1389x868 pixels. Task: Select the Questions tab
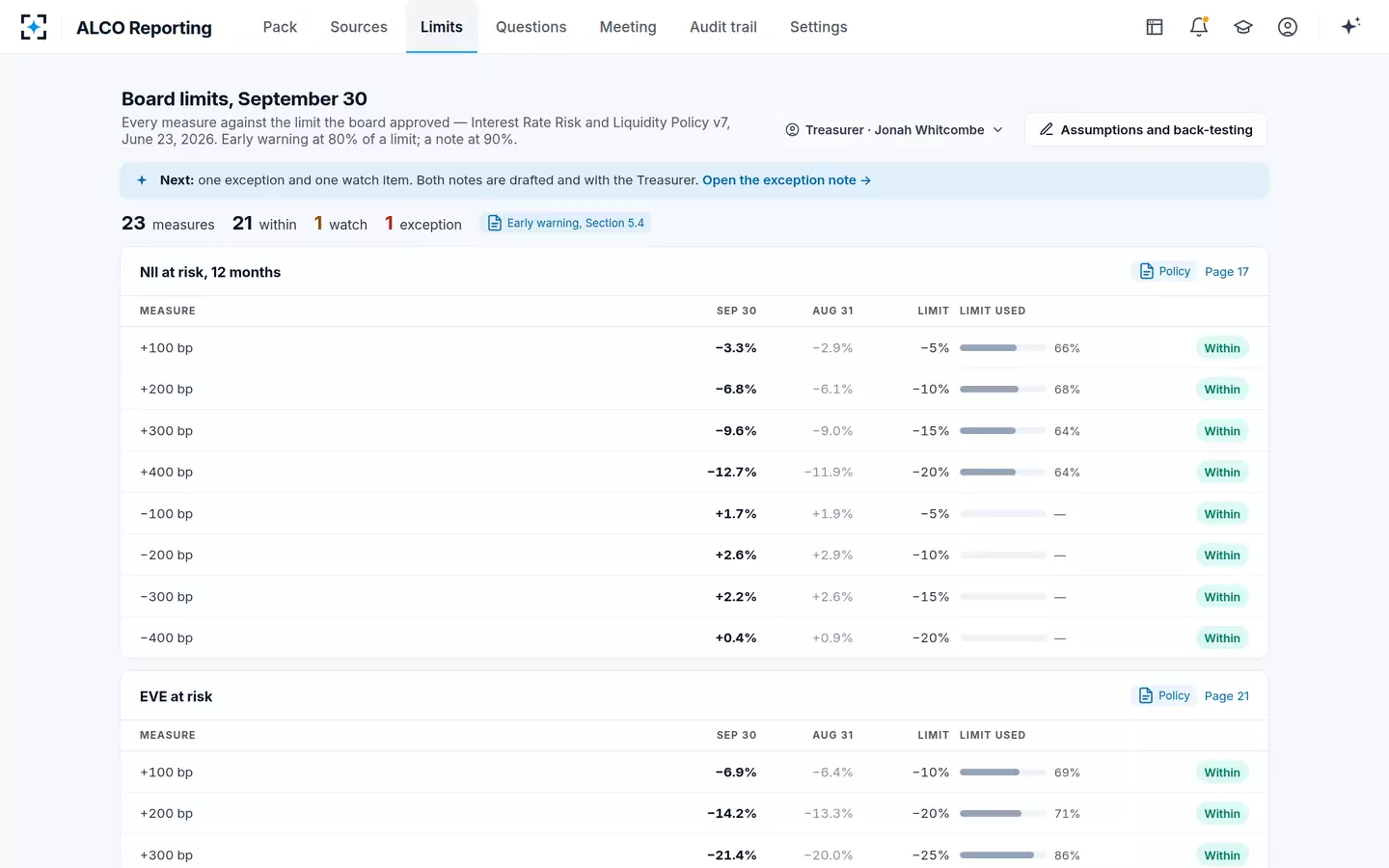pos(531,27)
